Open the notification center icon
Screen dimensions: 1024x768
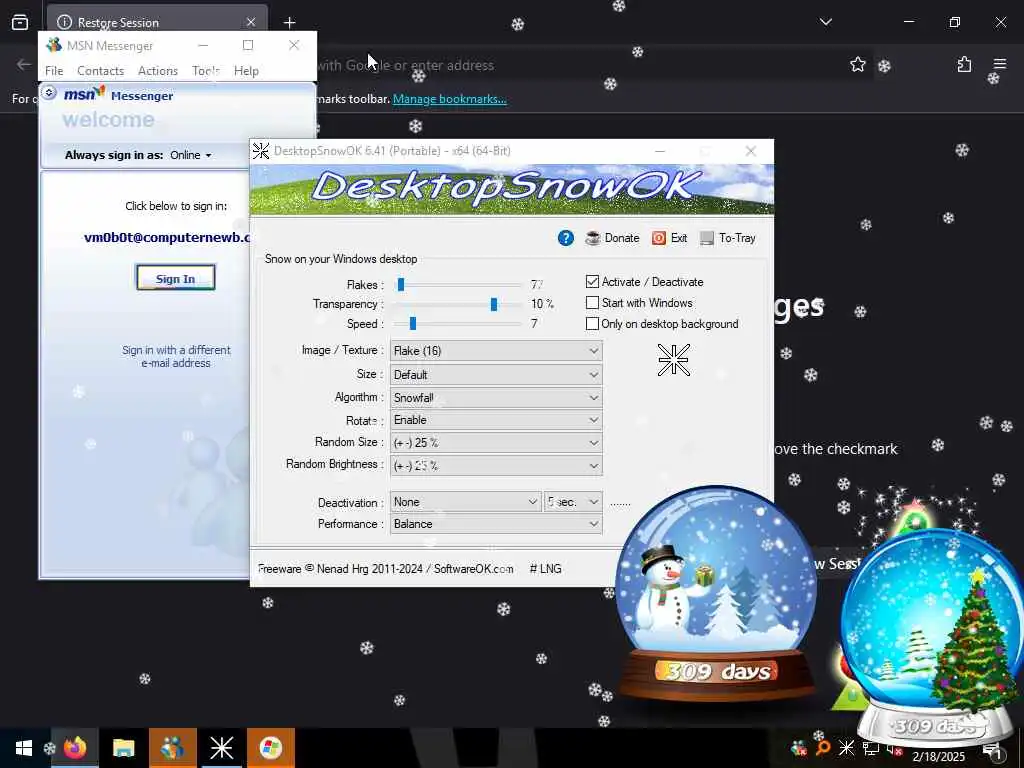coord(993,751)
